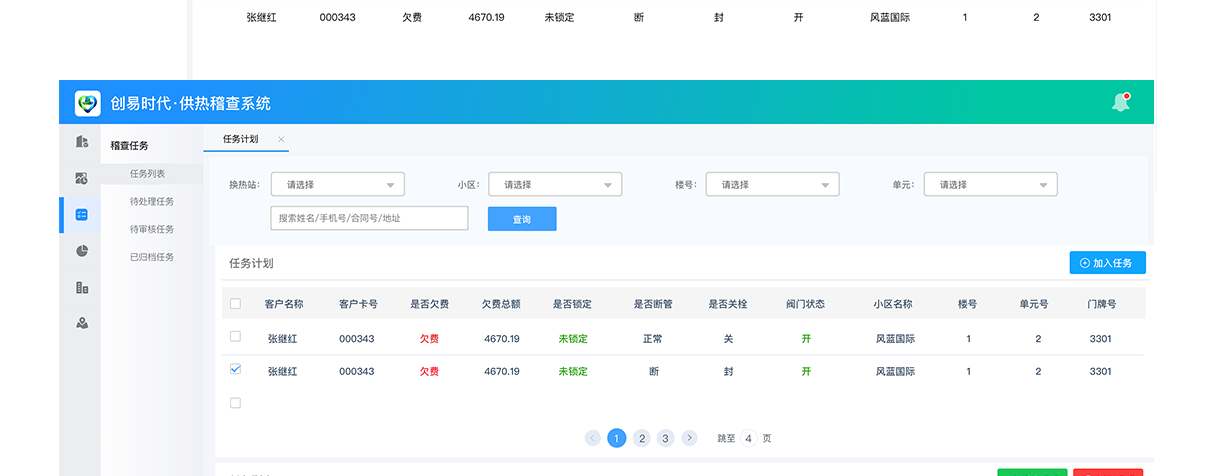Open the office buildings sidebar icon
Screen dimensions: 1216x476
[82, 287]
